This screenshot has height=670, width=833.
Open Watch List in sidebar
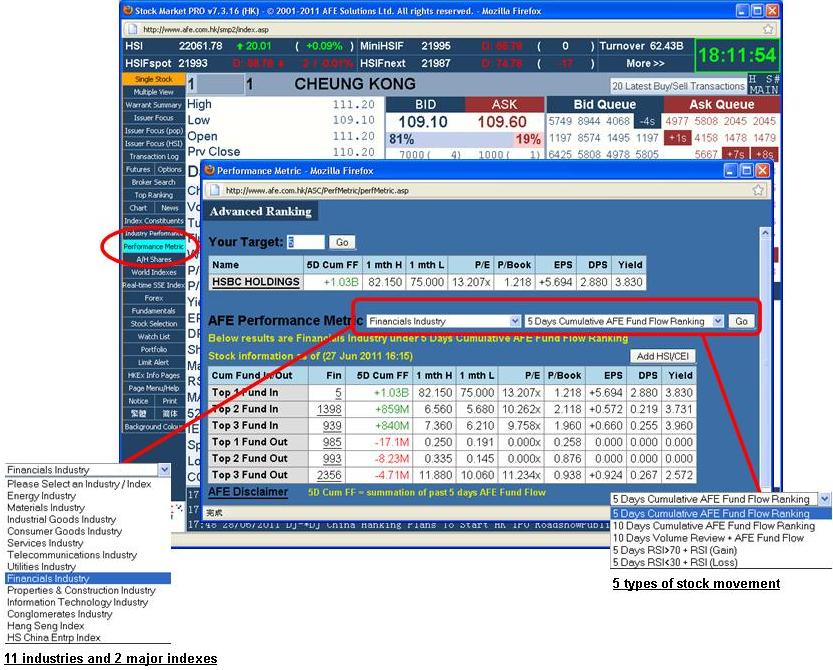[x=154, y=336]
